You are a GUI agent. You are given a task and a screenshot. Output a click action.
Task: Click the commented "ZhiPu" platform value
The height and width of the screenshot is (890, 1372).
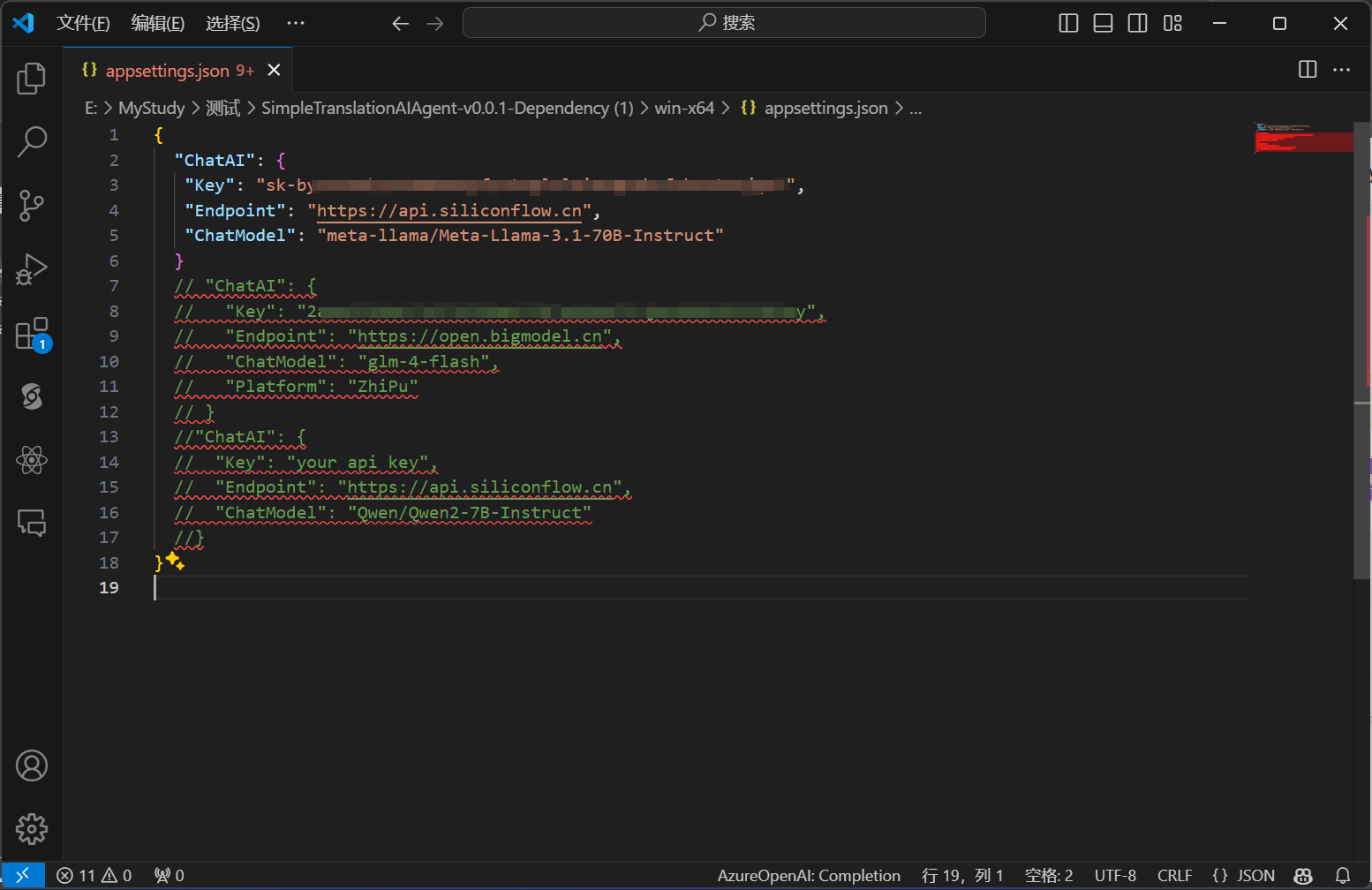(x=382, y=387)
